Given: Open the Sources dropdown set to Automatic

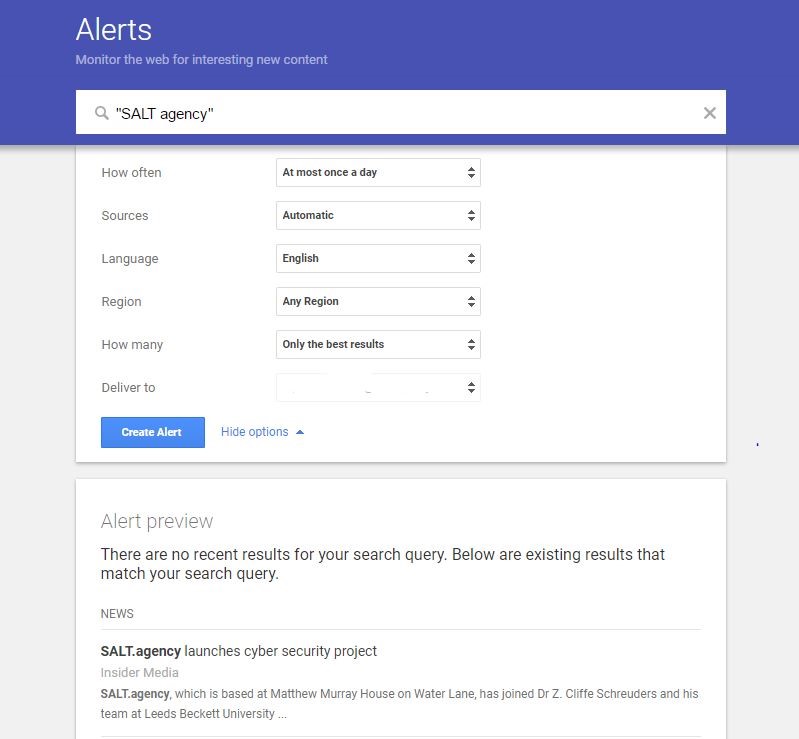Looking at the screenshot, I should [x=378, y=215].
